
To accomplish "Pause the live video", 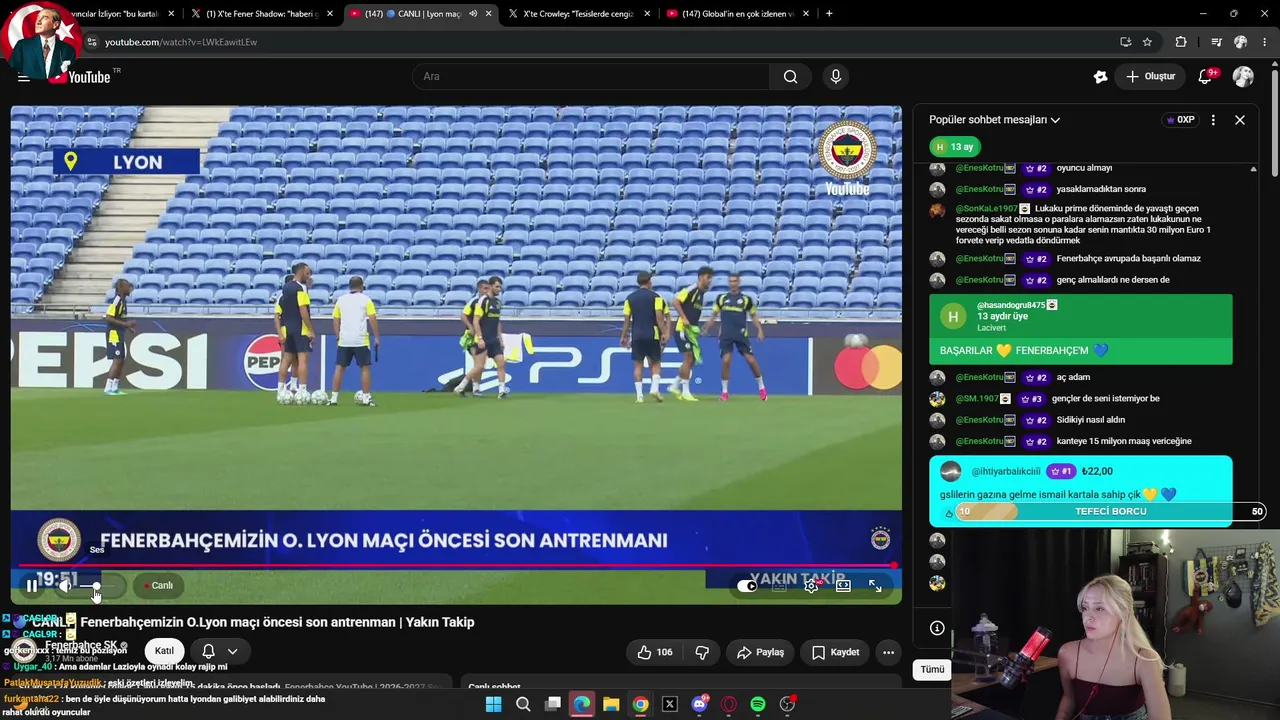I will click(x=32, y=586).
